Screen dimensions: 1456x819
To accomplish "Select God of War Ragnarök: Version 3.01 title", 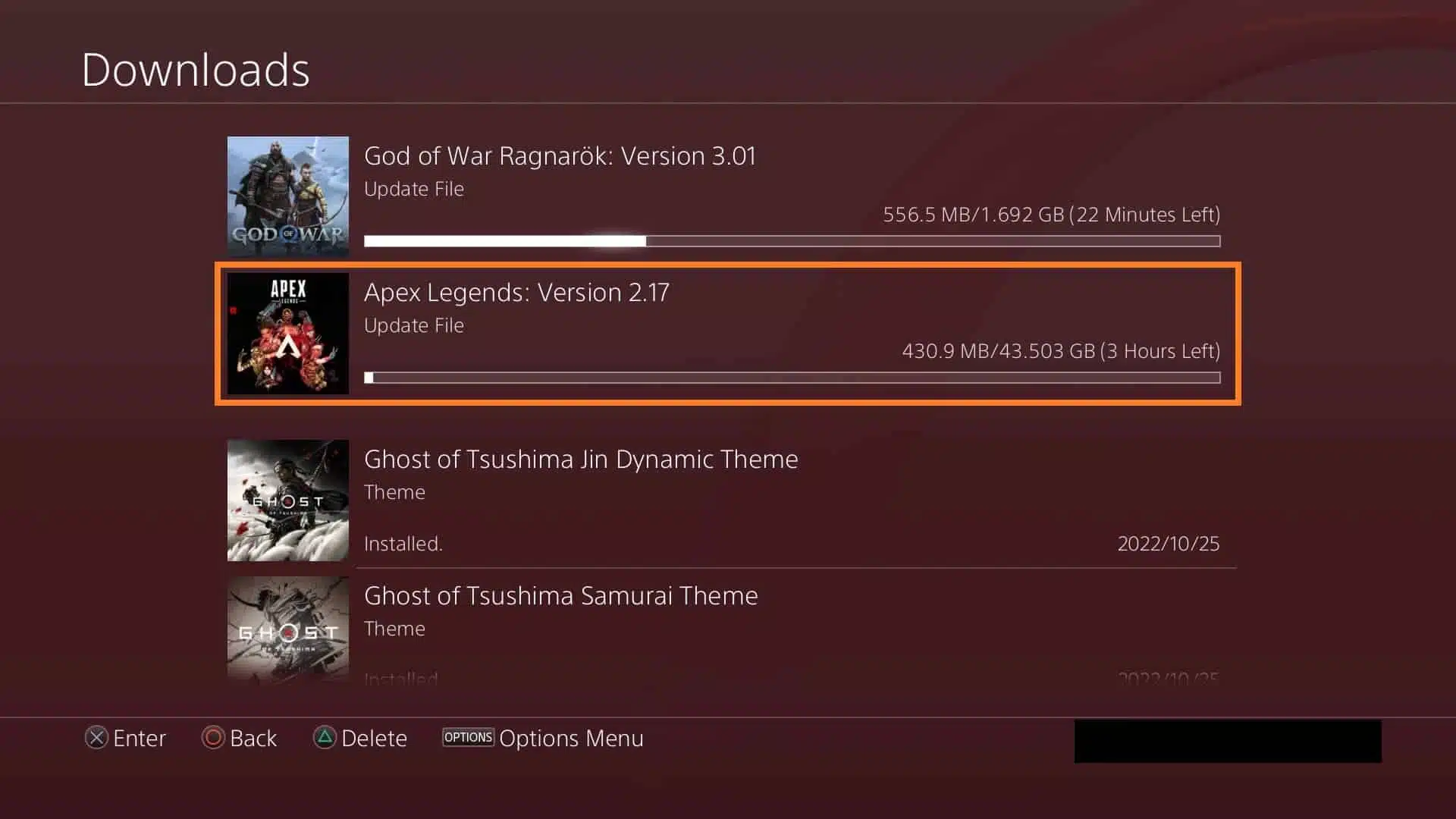I will tap(560, 156).
